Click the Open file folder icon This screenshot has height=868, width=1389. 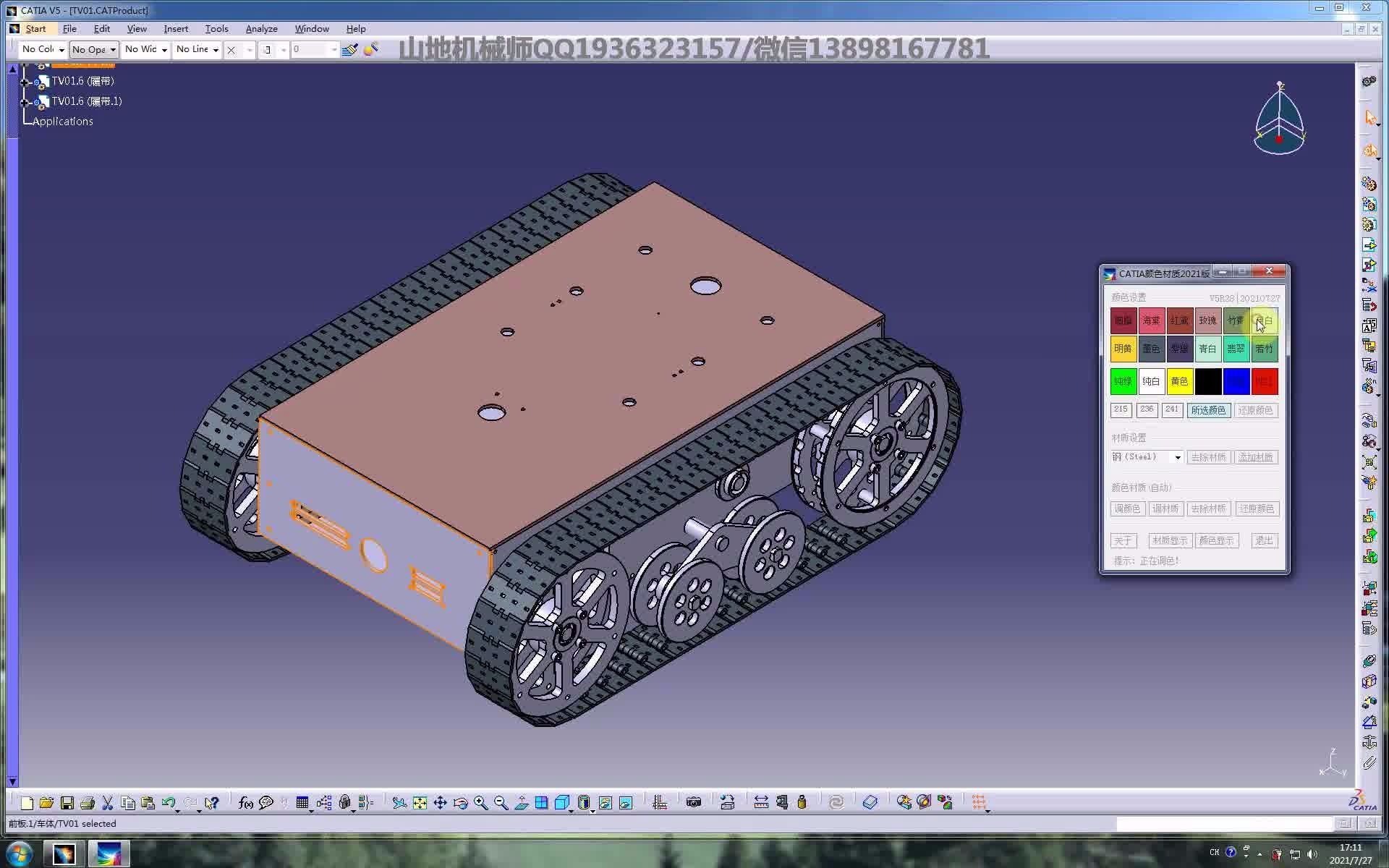coord(47,803)
